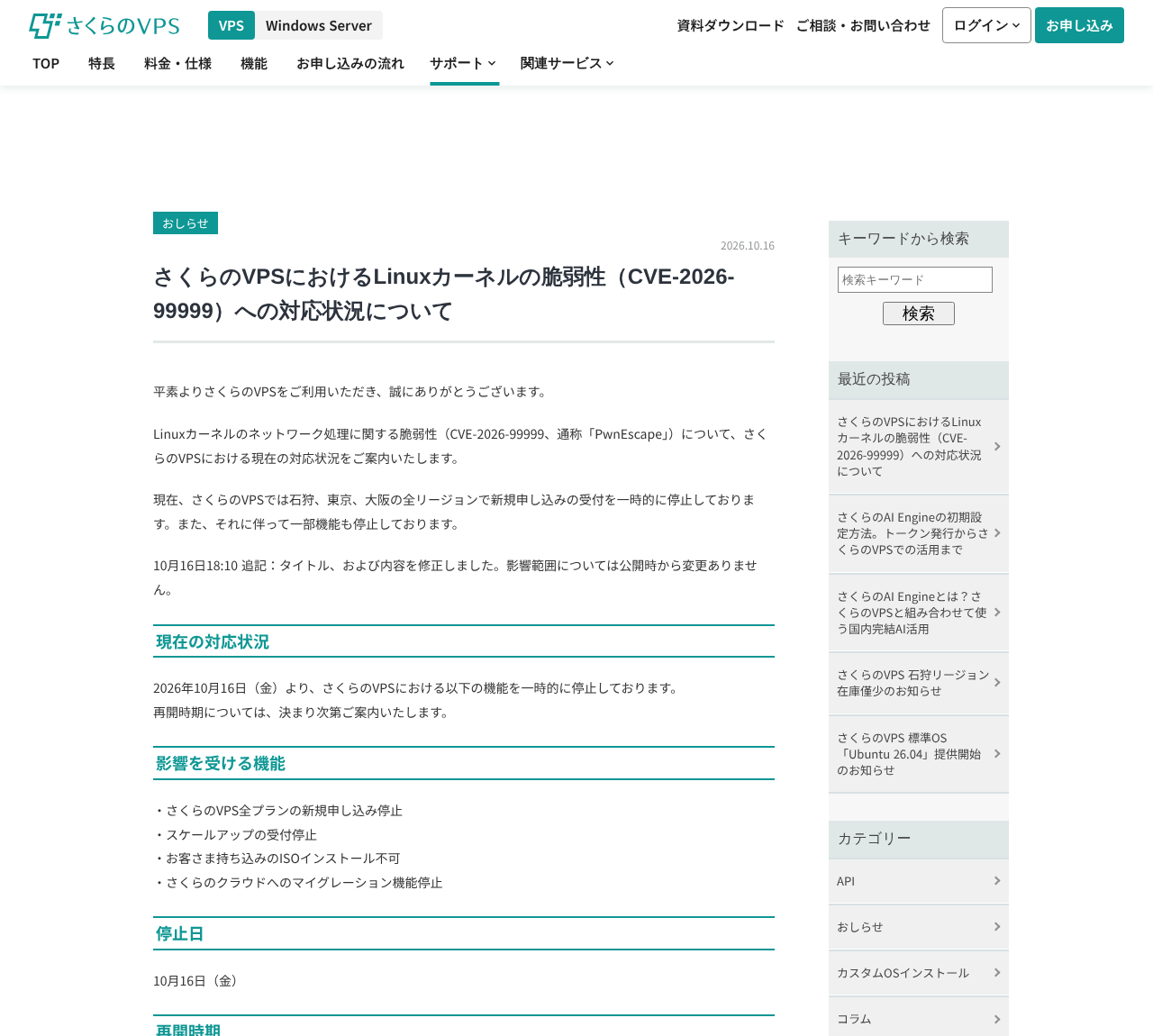Open the カスタムOSインストール category
This screenshot has width=1153, height=1036.
[x=919, y=973]
